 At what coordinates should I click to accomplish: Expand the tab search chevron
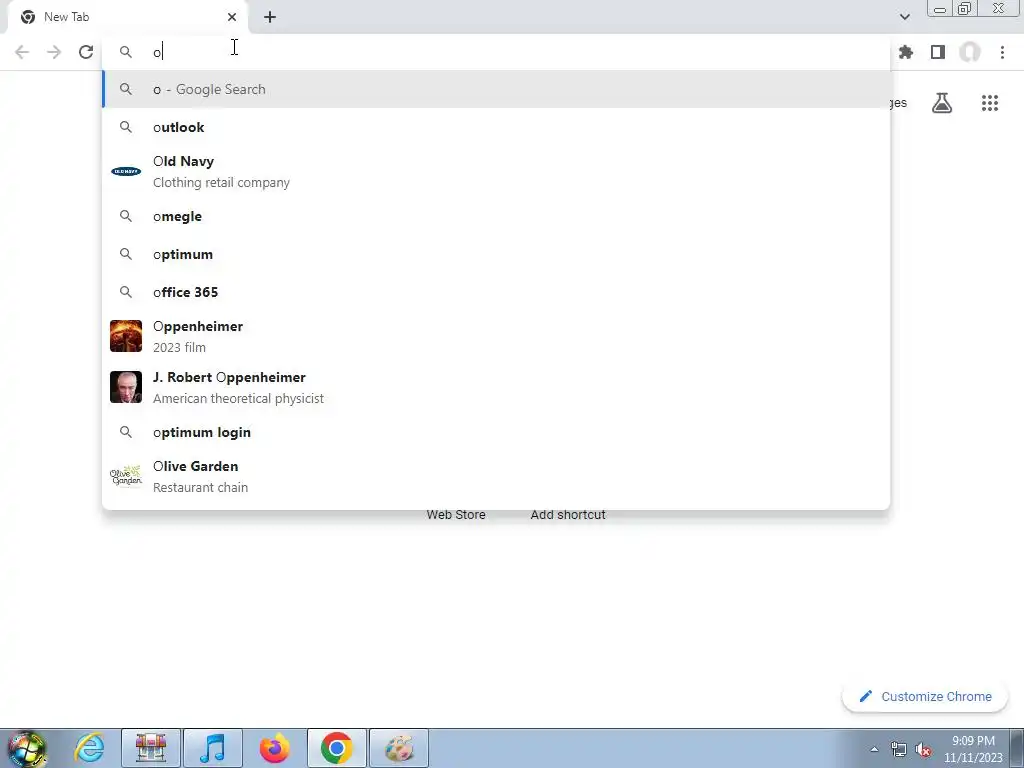pos(904,17)
